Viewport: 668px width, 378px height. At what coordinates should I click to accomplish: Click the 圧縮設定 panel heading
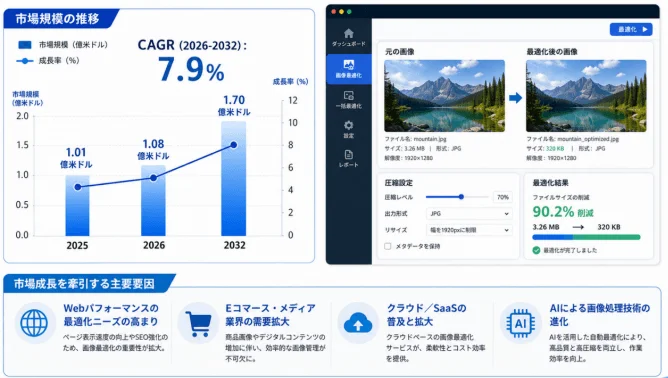[x=399, y=183]
